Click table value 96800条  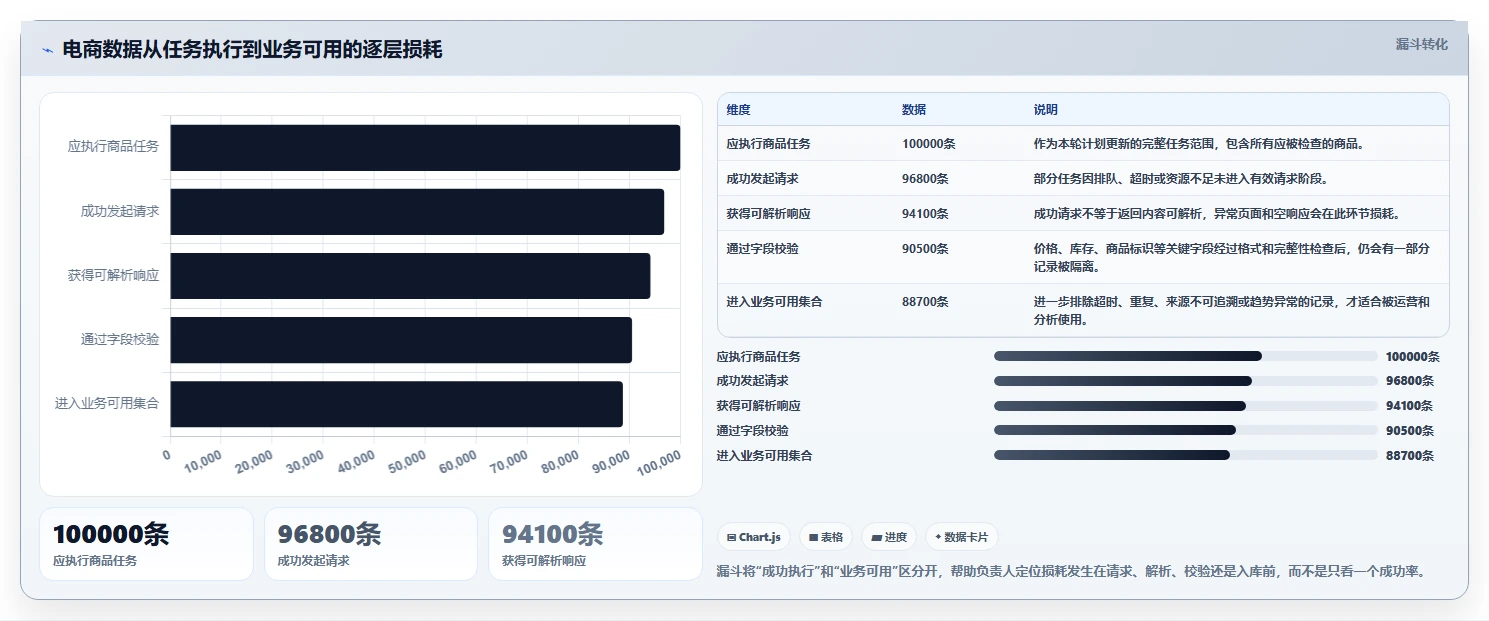click(926, 179)
